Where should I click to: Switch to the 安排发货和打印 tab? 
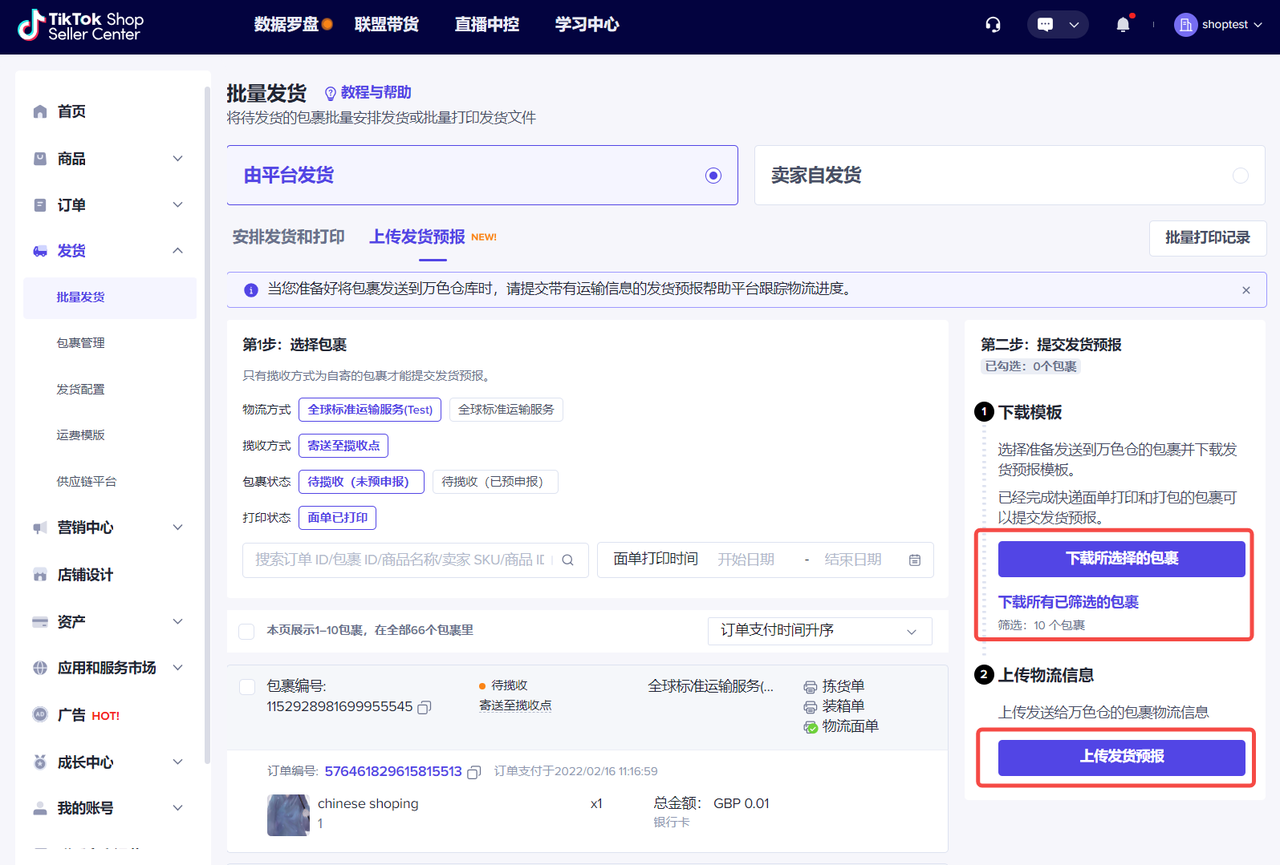tap(288, 237)
